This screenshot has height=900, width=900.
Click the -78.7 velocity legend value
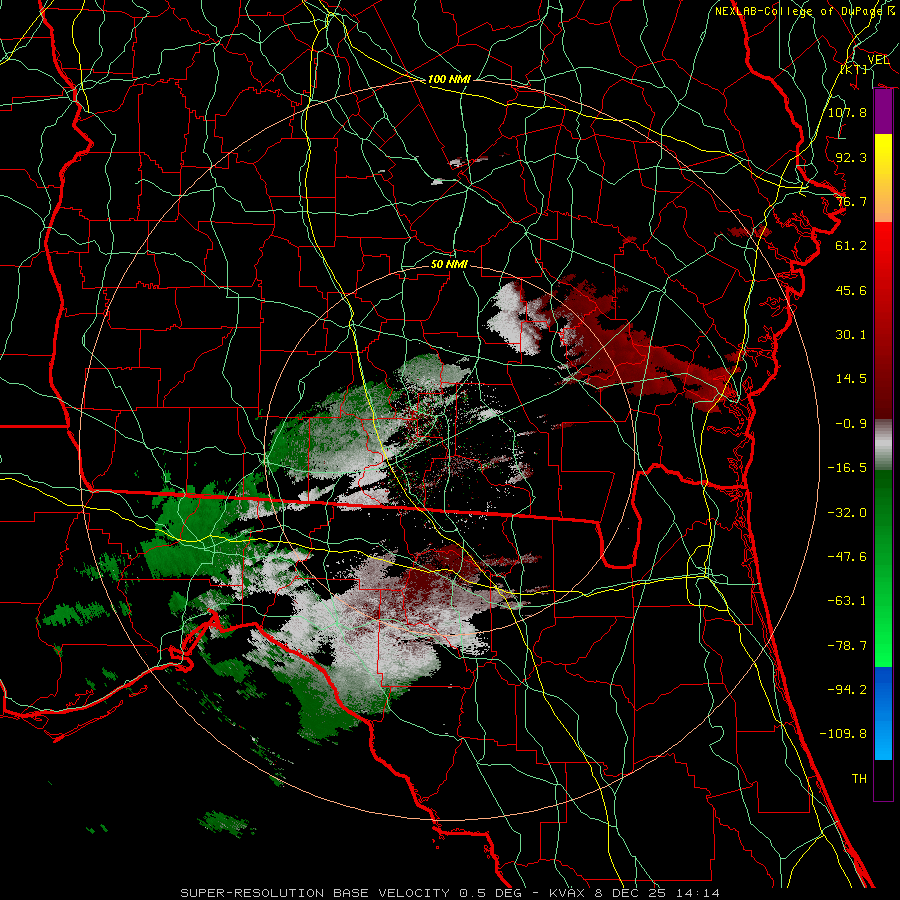point(847,646)
